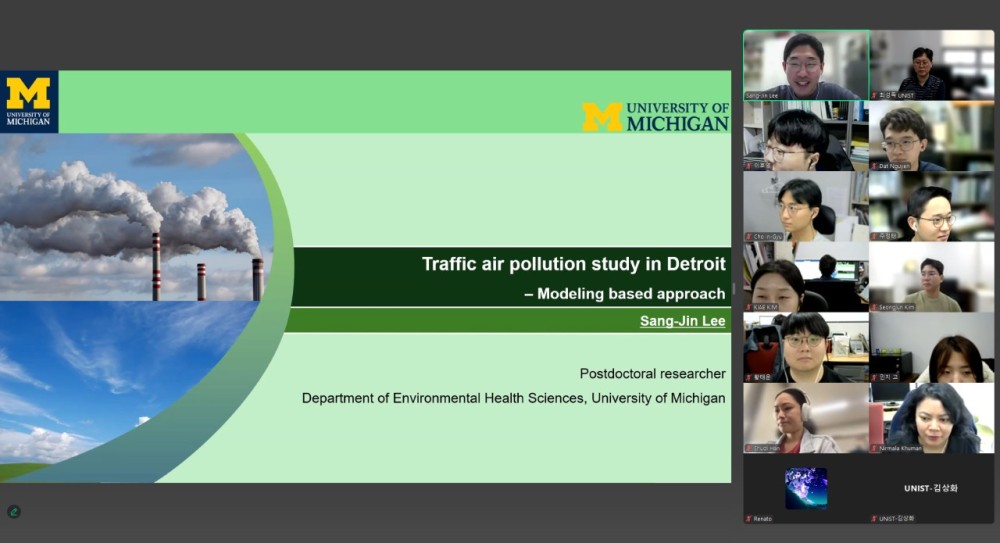Click the muted mic icon beside the UNIST-김상화 label
The image size is (1000, 543).
(874, 518)
